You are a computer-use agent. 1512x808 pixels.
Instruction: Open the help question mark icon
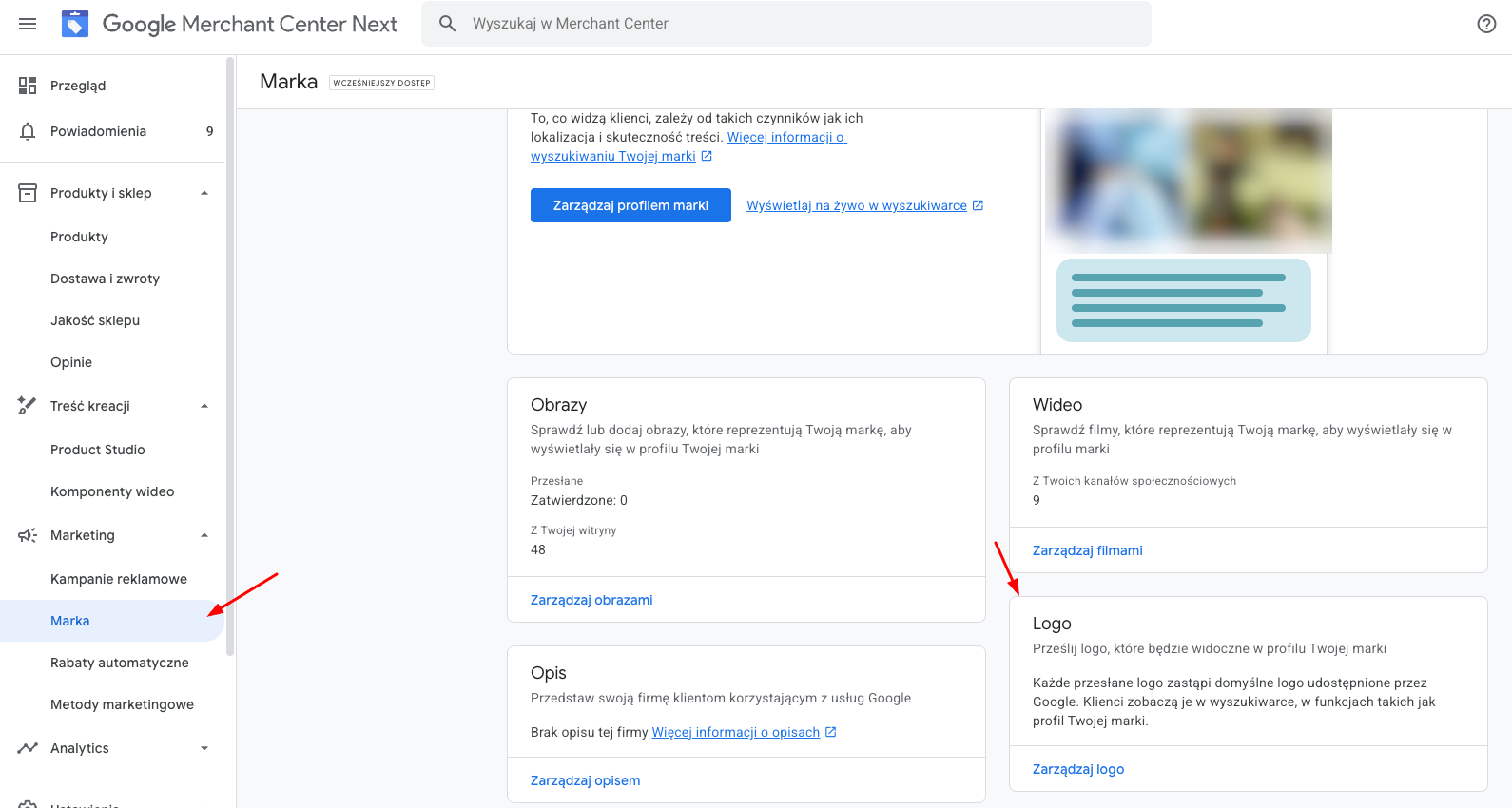pos(1486,24)
